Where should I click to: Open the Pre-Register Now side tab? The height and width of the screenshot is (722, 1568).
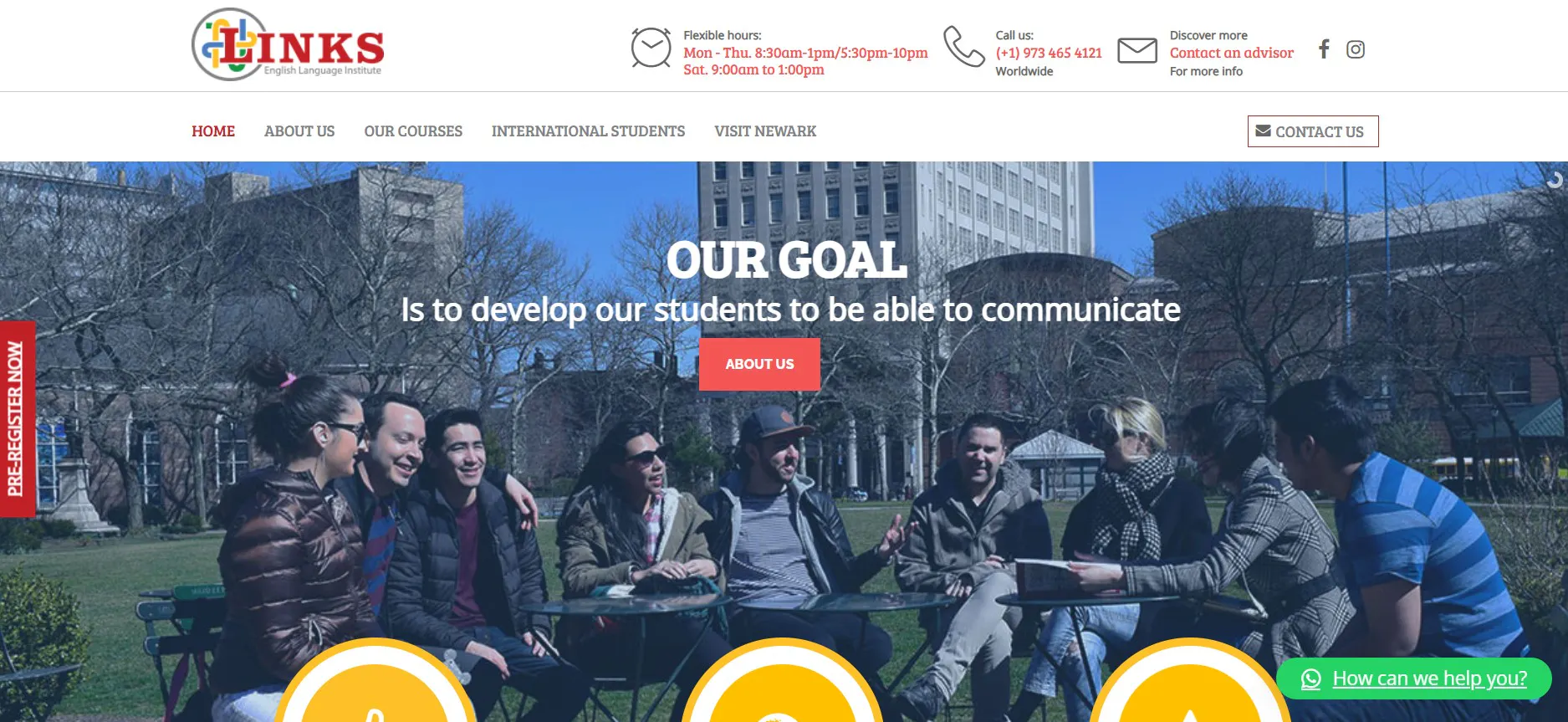pos(17,418)
